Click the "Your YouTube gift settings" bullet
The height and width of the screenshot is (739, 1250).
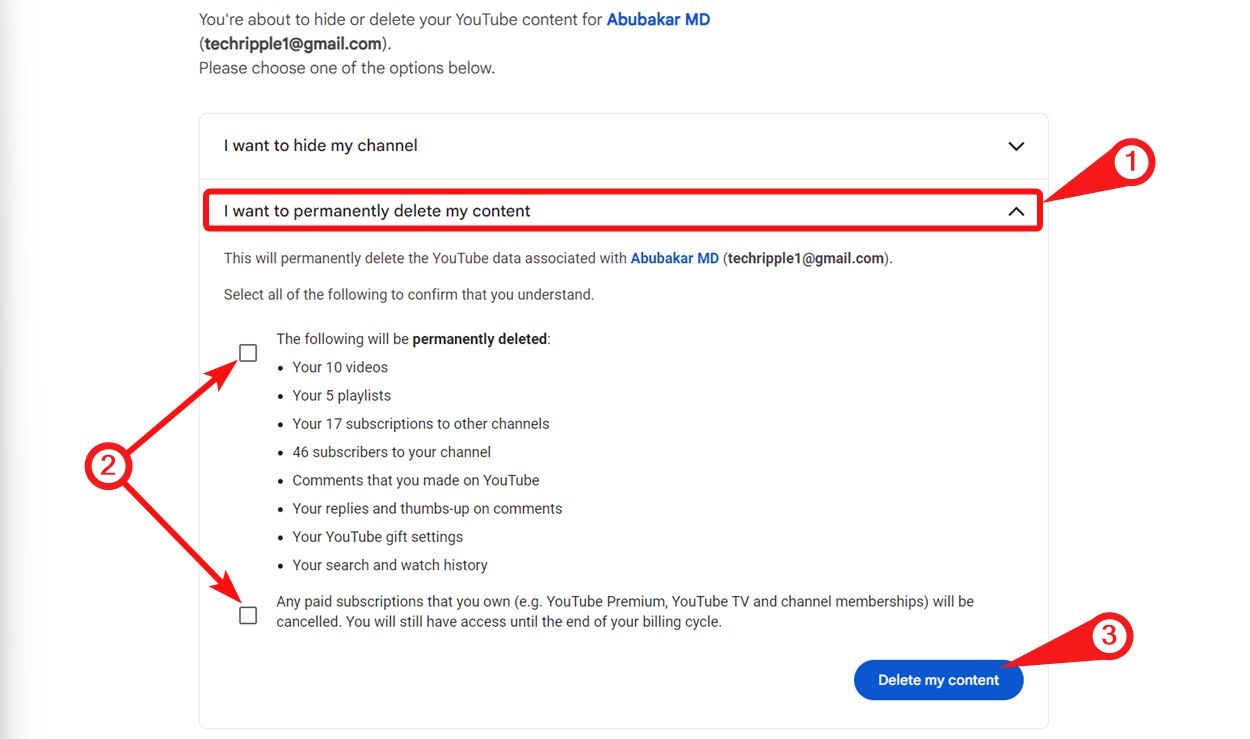tap(378, 536)
